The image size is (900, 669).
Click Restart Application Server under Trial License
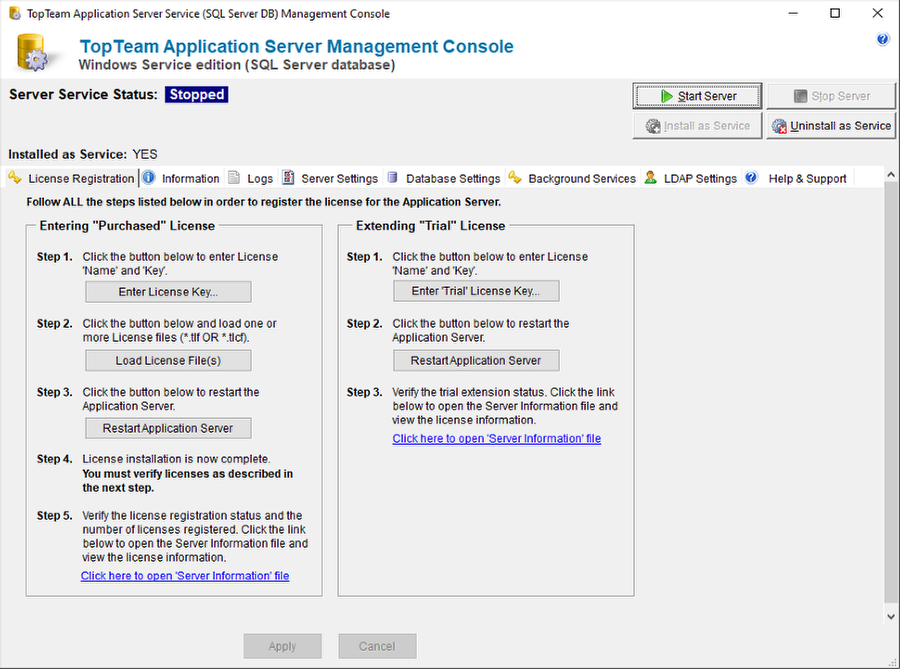tap(476, 360)
